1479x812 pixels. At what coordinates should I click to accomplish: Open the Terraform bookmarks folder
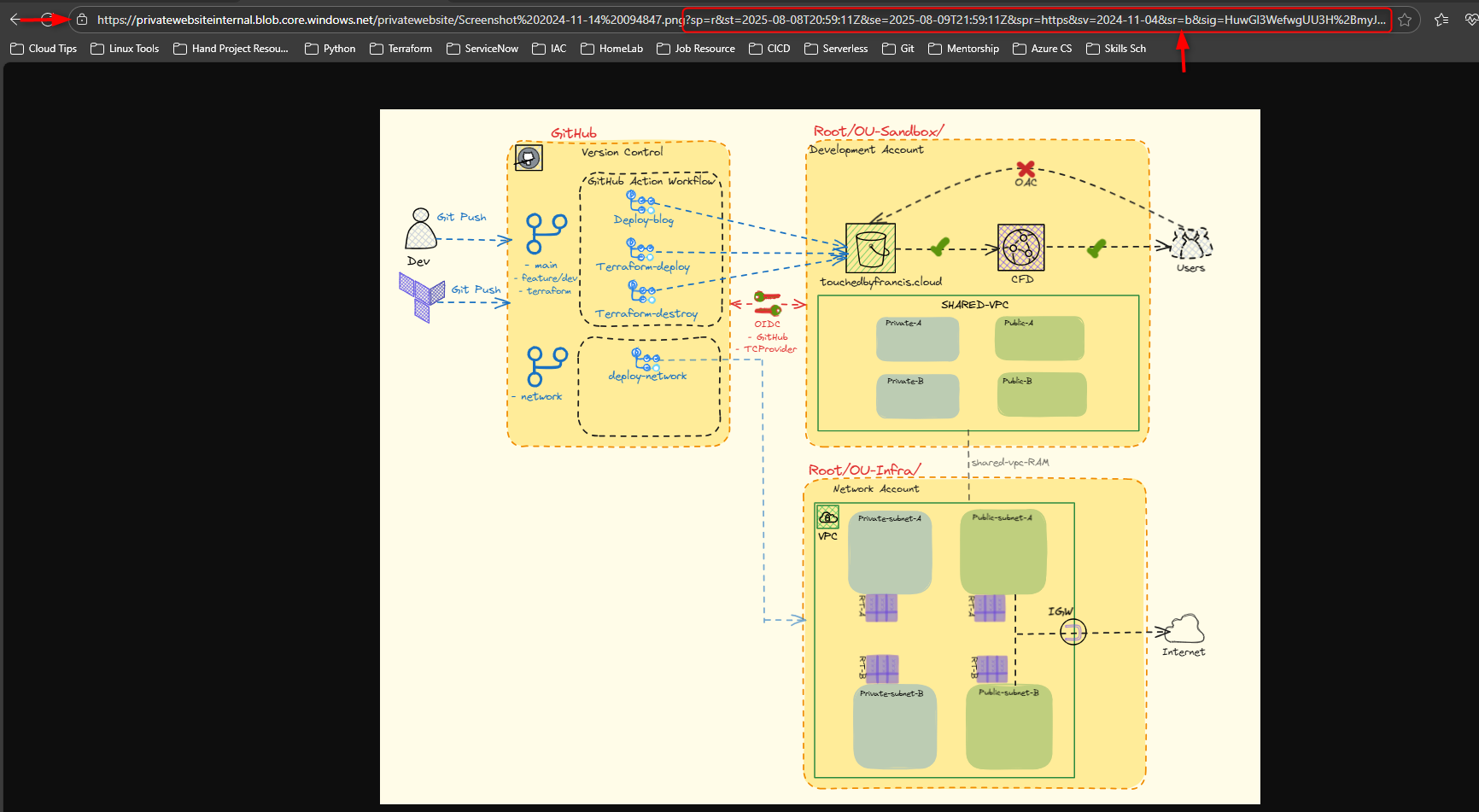click(400, 49)
